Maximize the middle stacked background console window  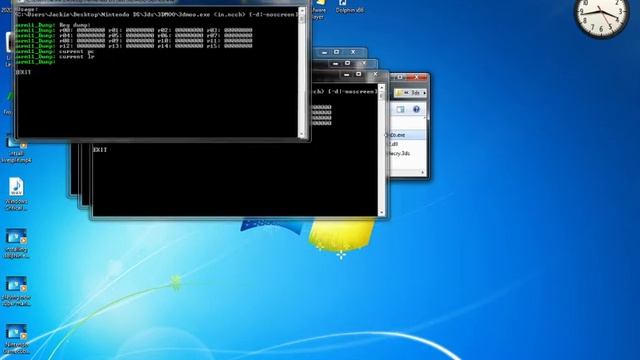point(347,63)
